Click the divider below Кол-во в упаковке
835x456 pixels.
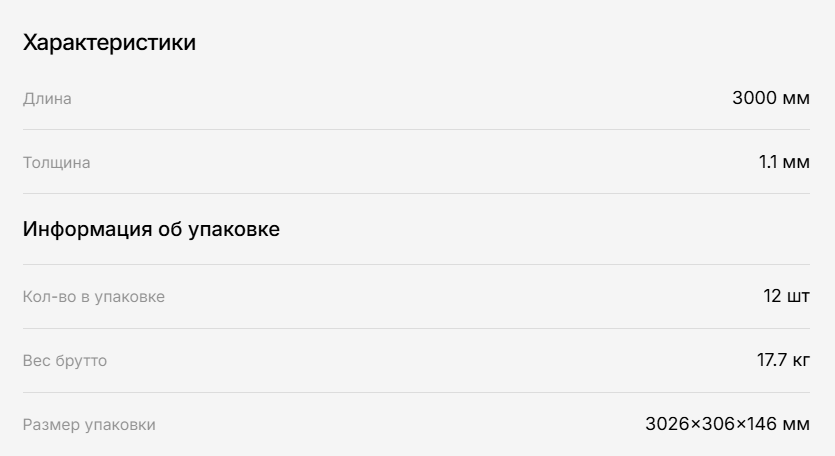coord(416,328)
